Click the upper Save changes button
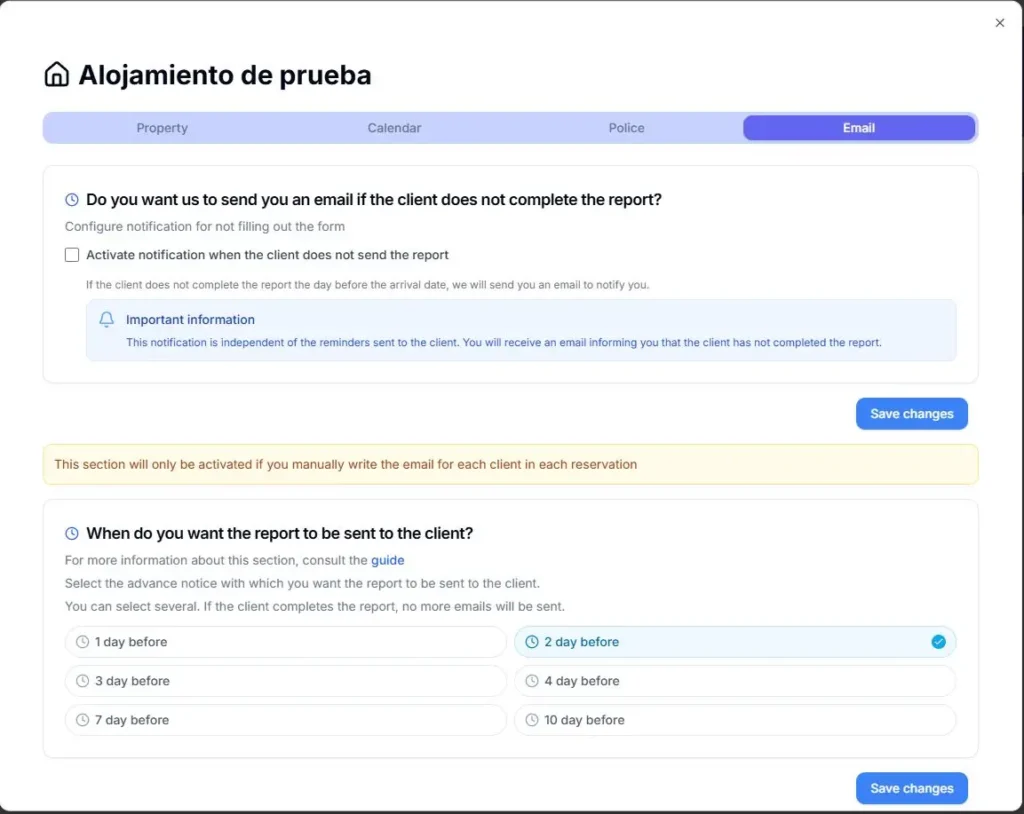This screenshot has height=814, width=1024. 911,413
